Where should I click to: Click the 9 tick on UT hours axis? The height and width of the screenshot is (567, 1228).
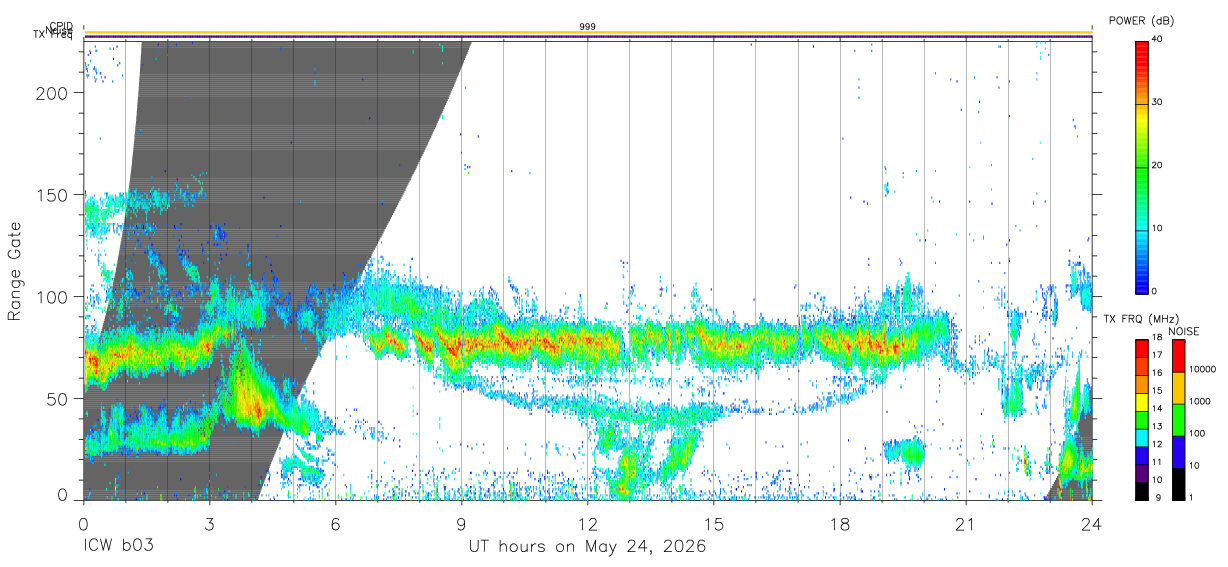461,524
